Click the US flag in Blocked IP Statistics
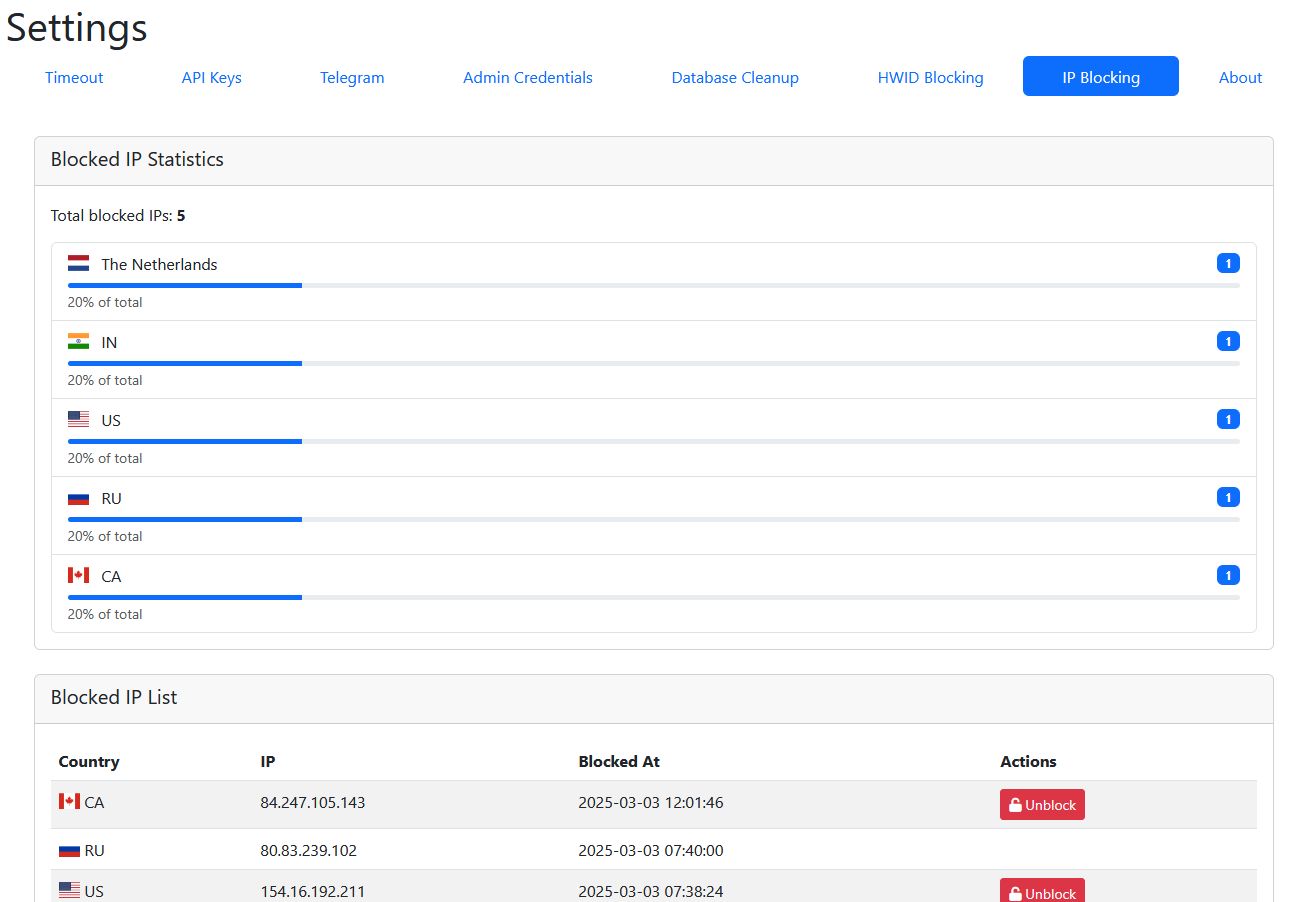This screenshot has height=902, width=1298. (78, 420)
